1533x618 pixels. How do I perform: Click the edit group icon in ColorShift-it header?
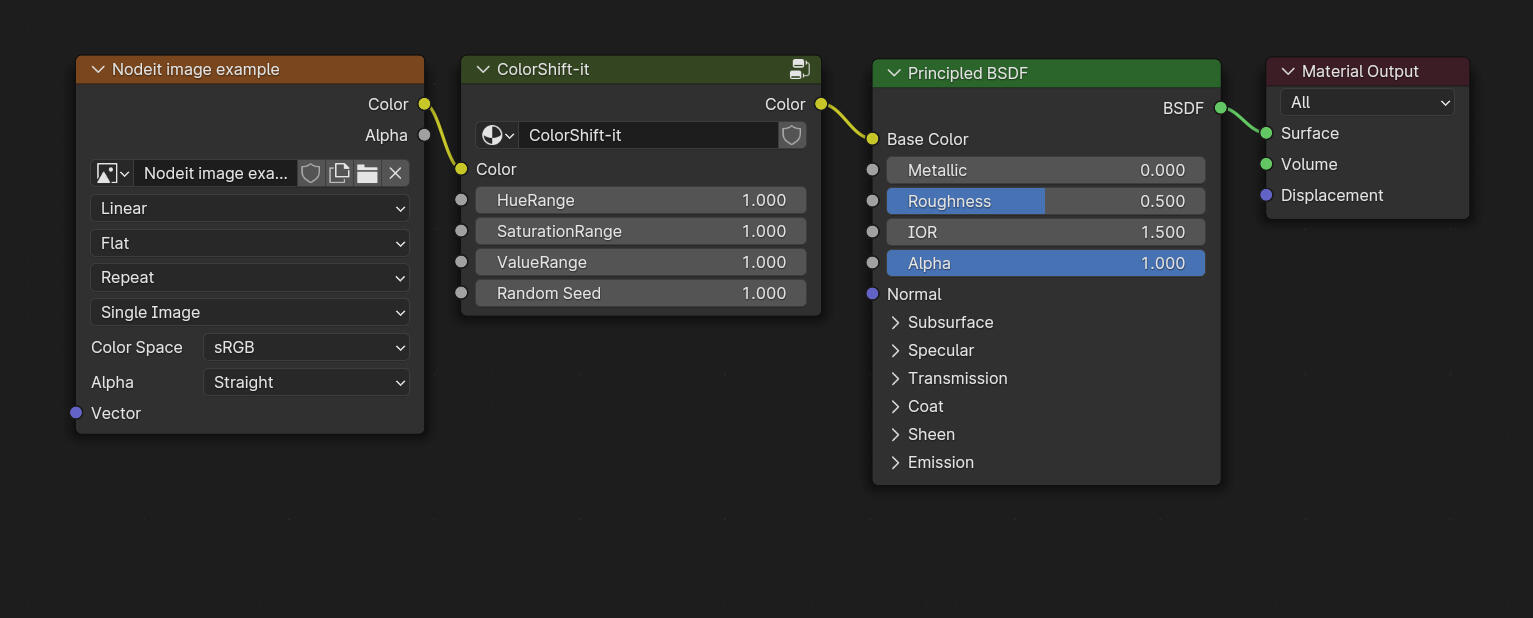point(799,69)
